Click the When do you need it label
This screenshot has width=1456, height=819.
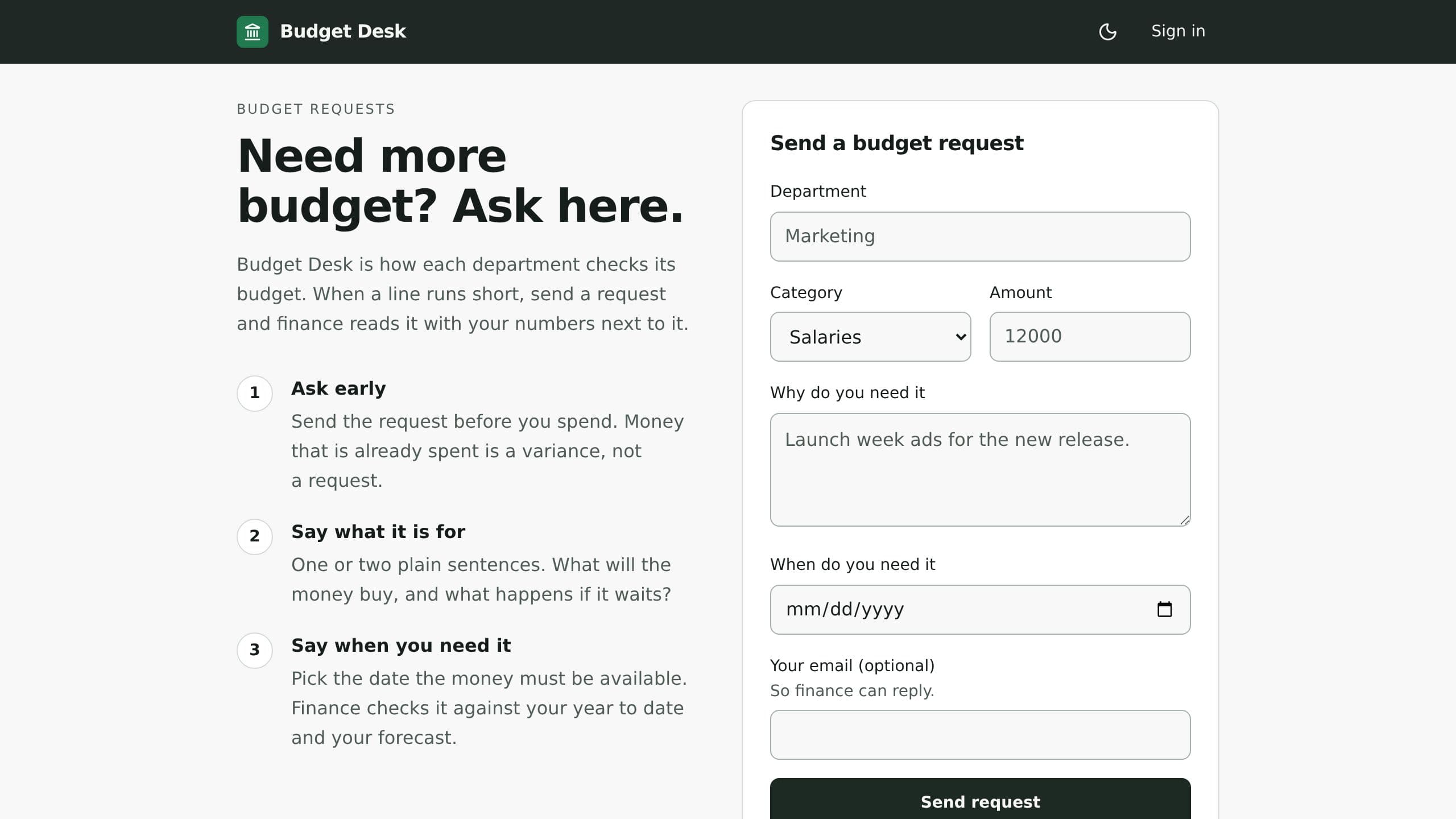(853, 565)
